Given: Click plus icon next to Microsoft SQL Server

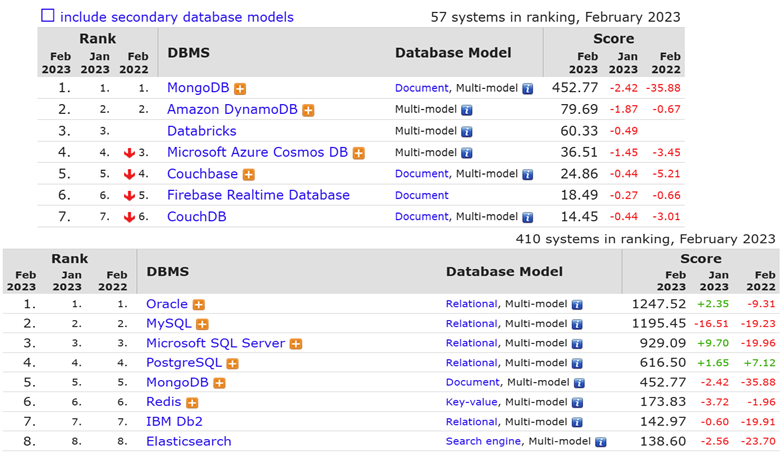Looking at the screenshot, I should tap(296, 344).
